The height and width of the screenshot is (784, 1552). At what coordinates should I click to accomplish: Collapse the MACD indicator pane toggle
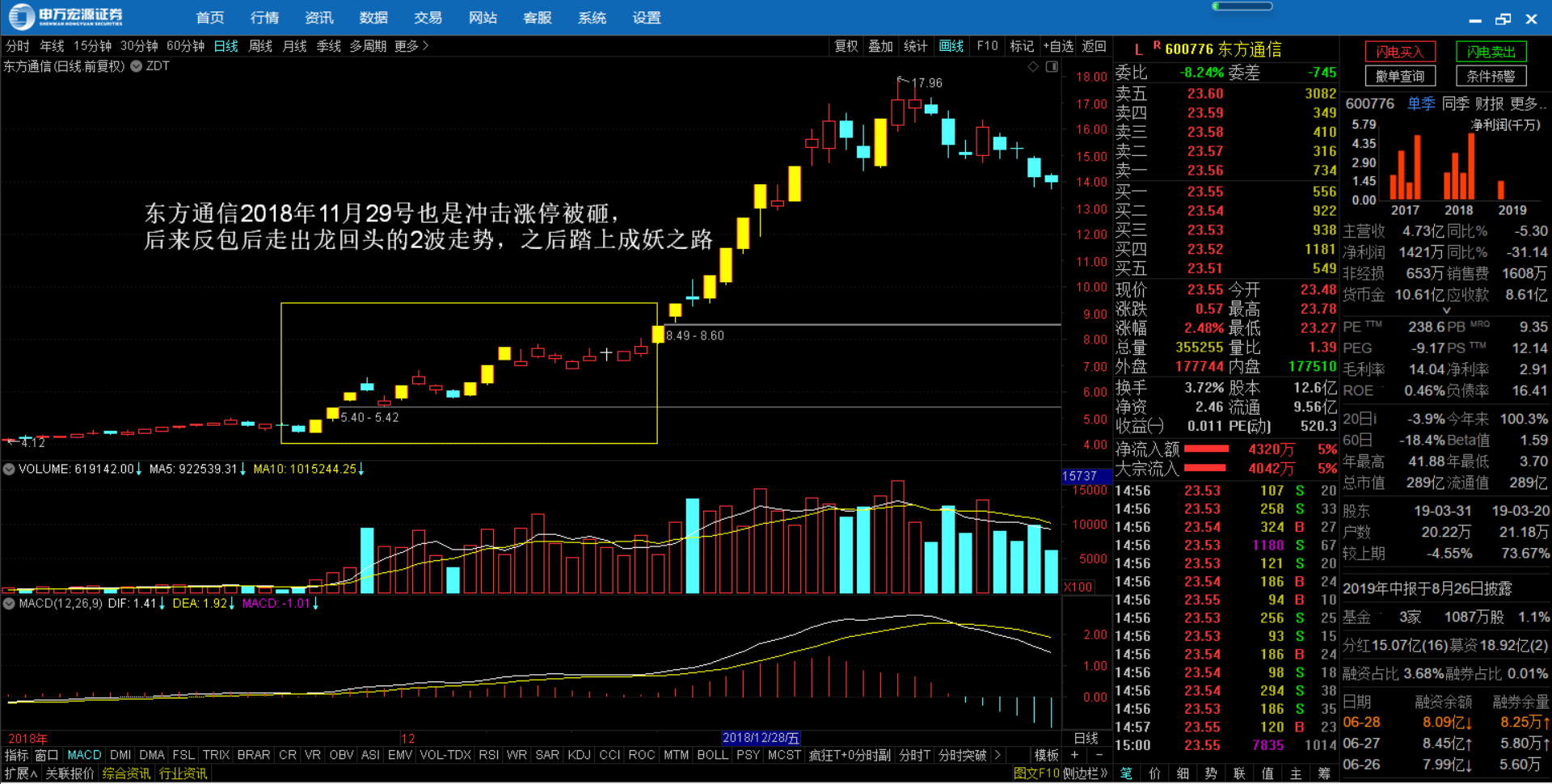[x=9, y=603]
